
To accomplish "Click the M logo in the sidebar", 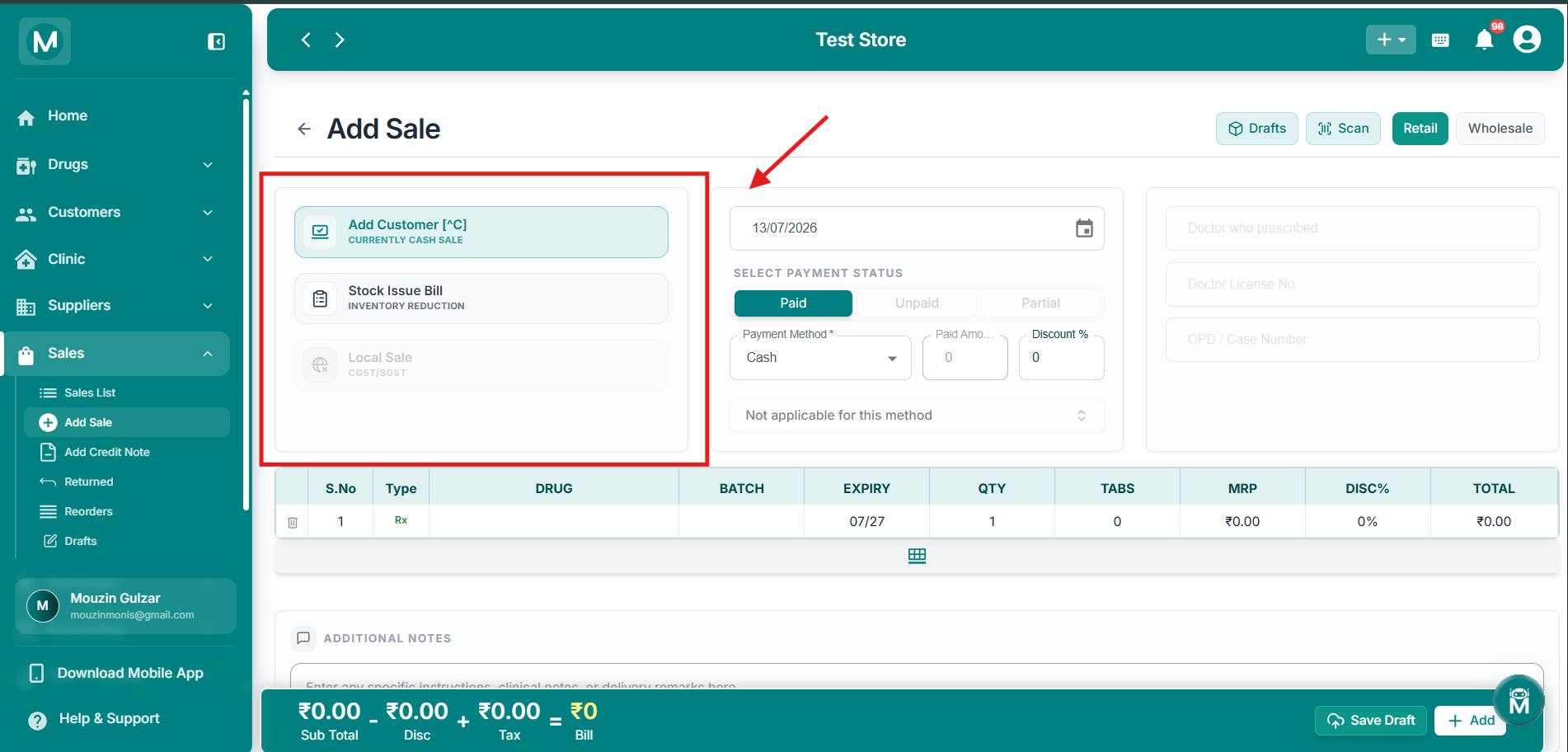I will point(45,41).
